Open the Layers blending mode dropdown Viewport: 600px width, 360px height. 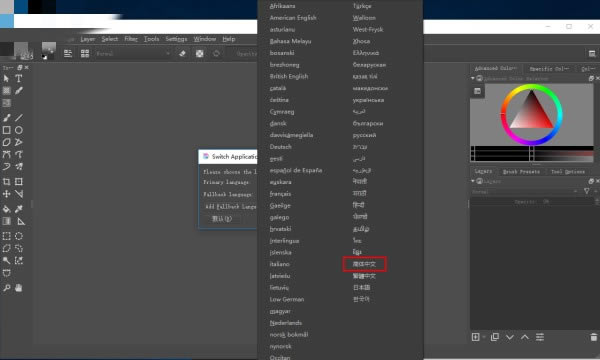coord(524,192)
